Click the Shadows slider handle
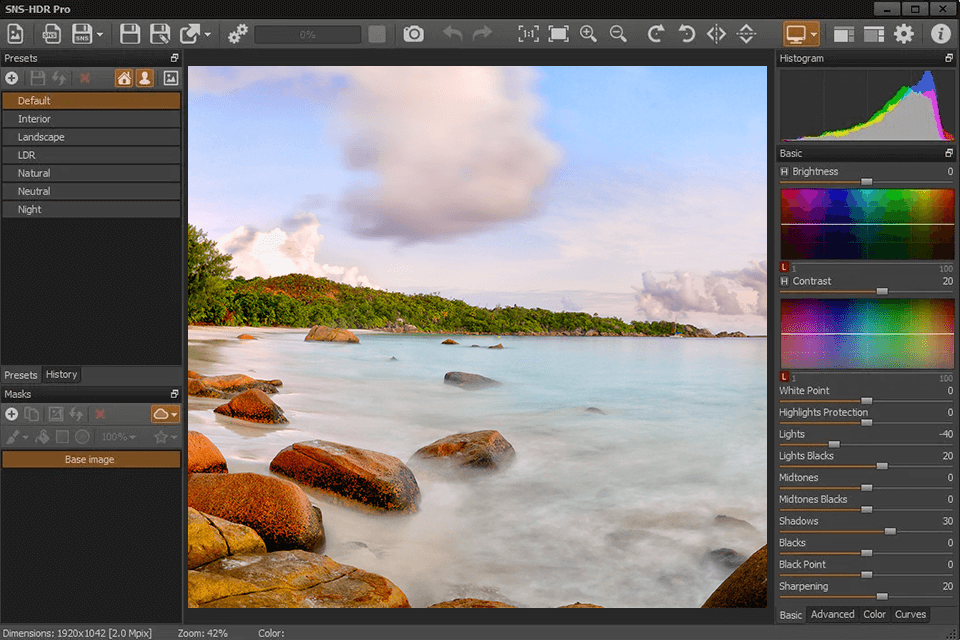 tap(890, 531)
